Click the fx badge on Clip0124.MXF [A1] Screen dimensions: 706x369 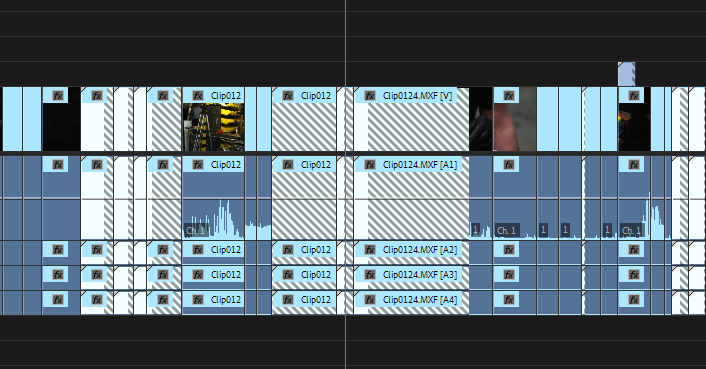(370, 165)
